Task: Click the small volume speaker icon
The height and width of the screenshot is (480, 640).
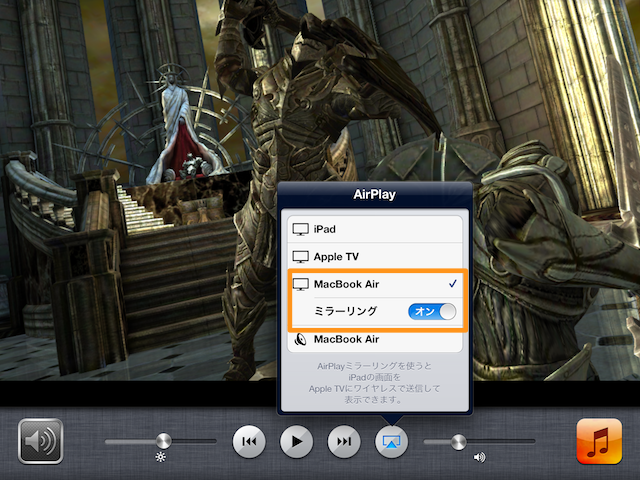Action: (x=479, y=457)
